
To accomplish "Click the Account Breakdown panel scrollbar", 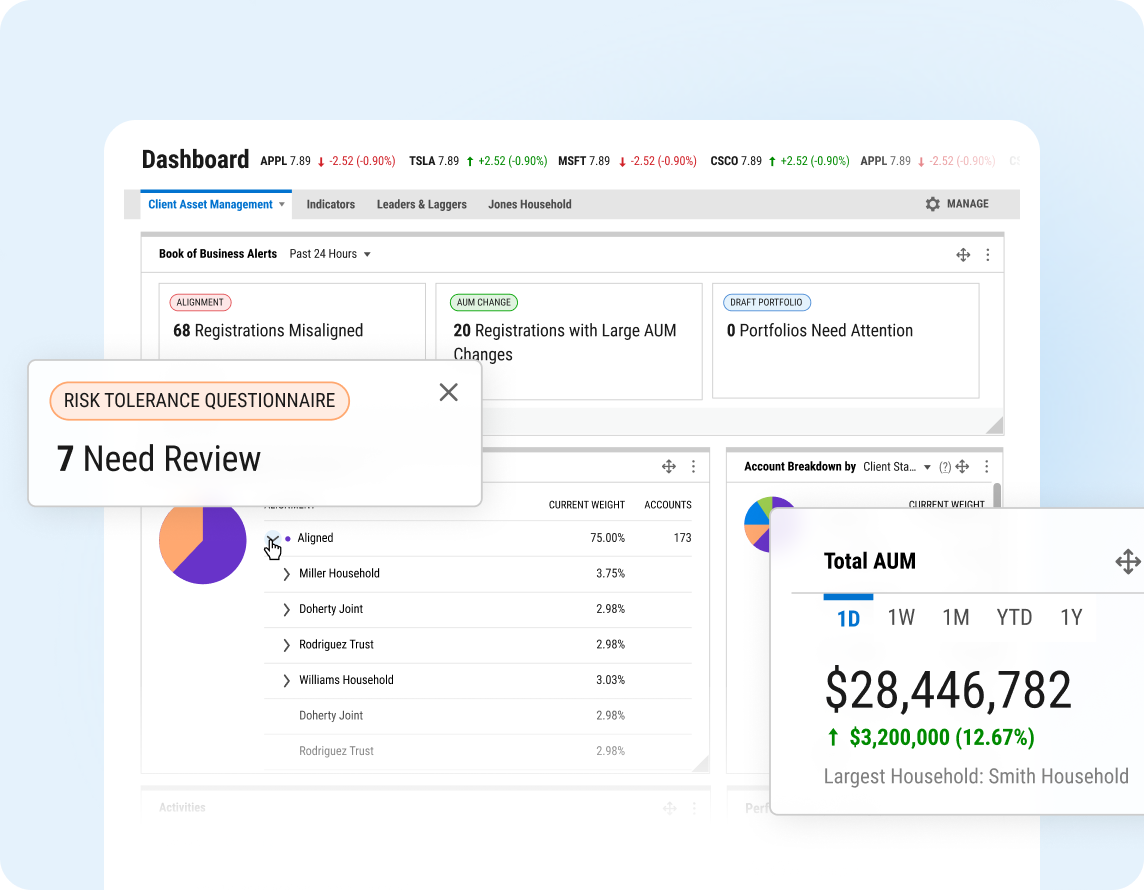I will coord(997,495).
